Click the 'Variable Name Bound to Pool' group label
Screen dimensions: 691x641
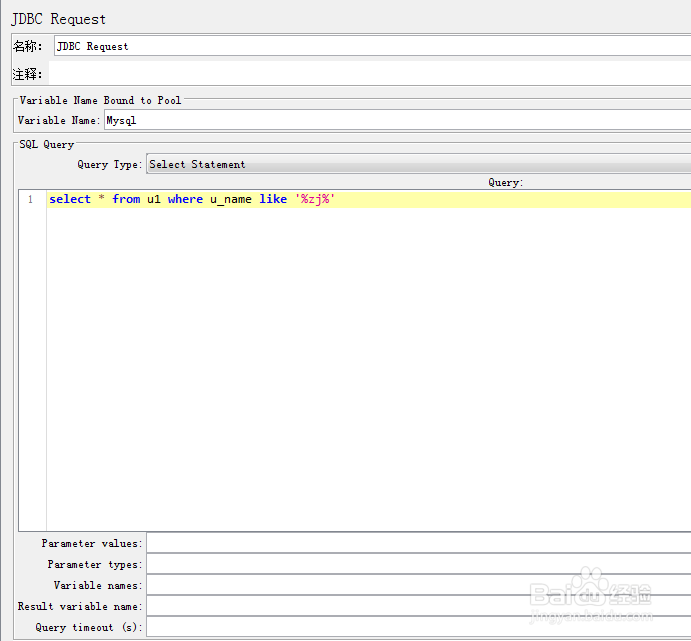coord(100,100)
